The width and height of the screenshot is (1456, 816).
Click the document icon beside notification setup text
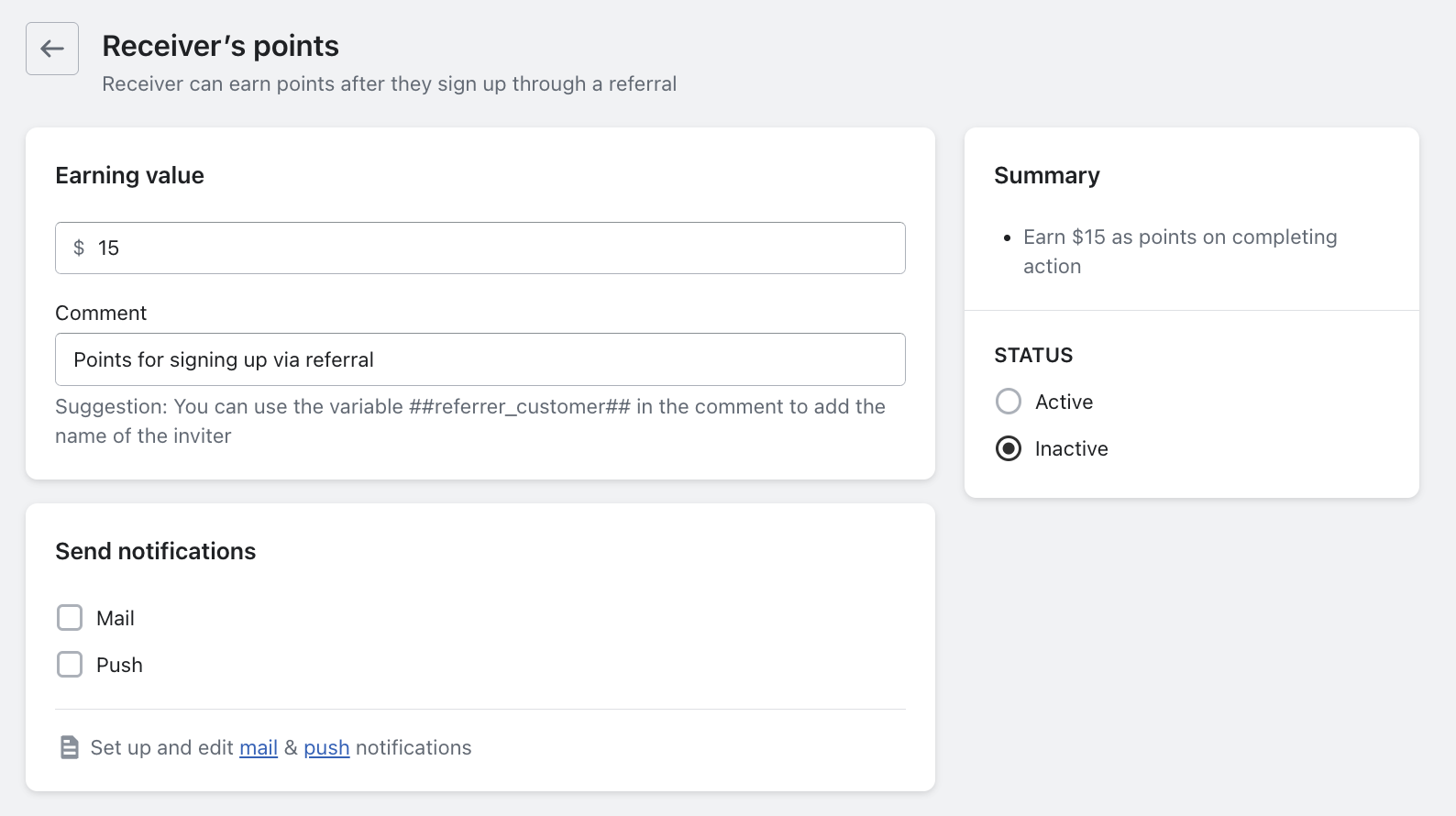[70, 747]
